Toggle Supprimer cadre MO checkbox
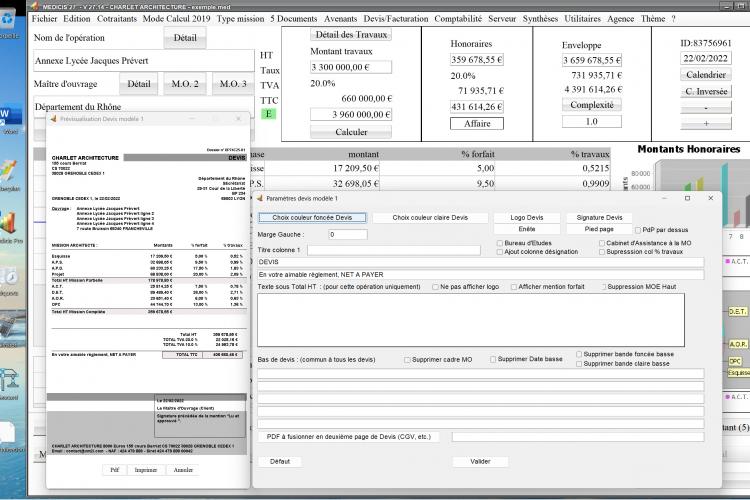Viewport: 750px width, 500px height. [x=407, y=360]
